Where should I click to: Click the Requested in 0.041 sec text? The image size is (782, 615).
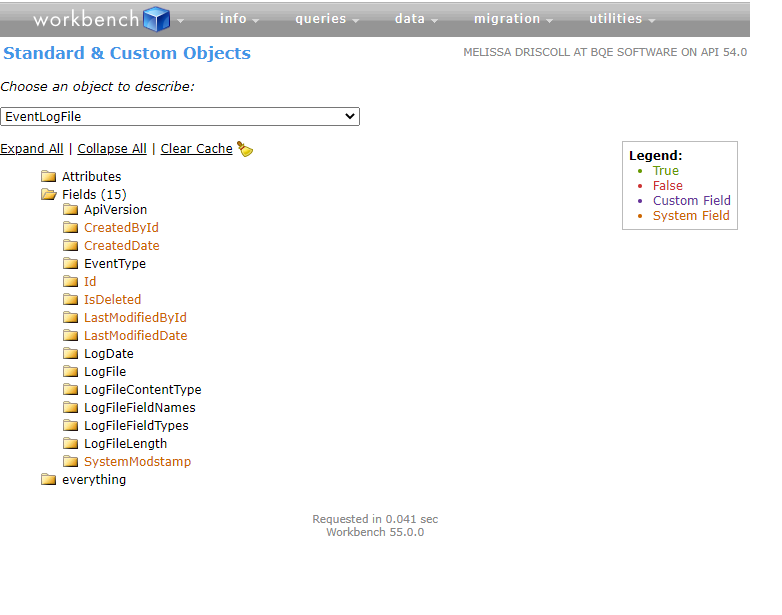click(375, 519)
